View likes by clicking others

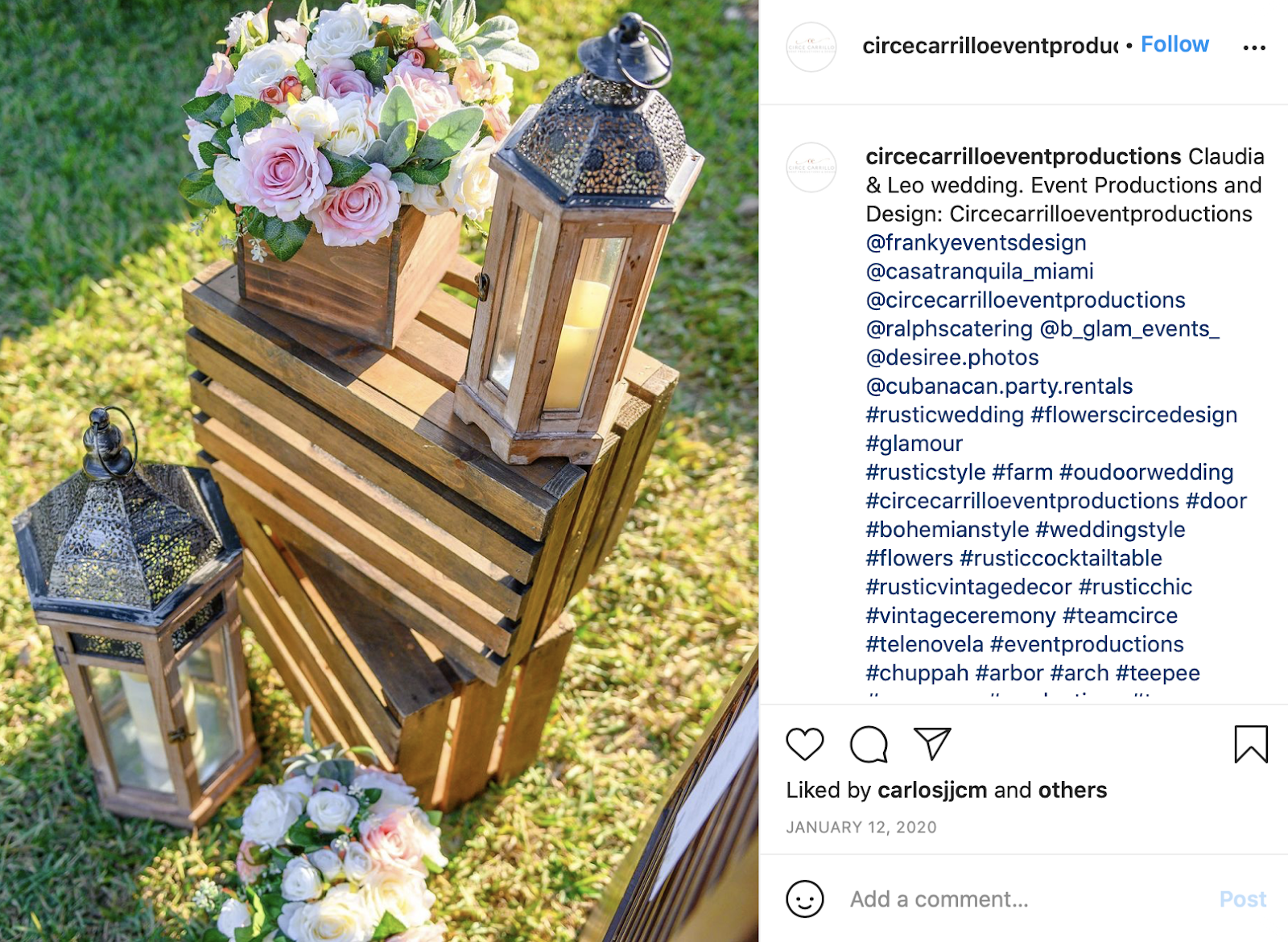click(x=1072, y=790)
